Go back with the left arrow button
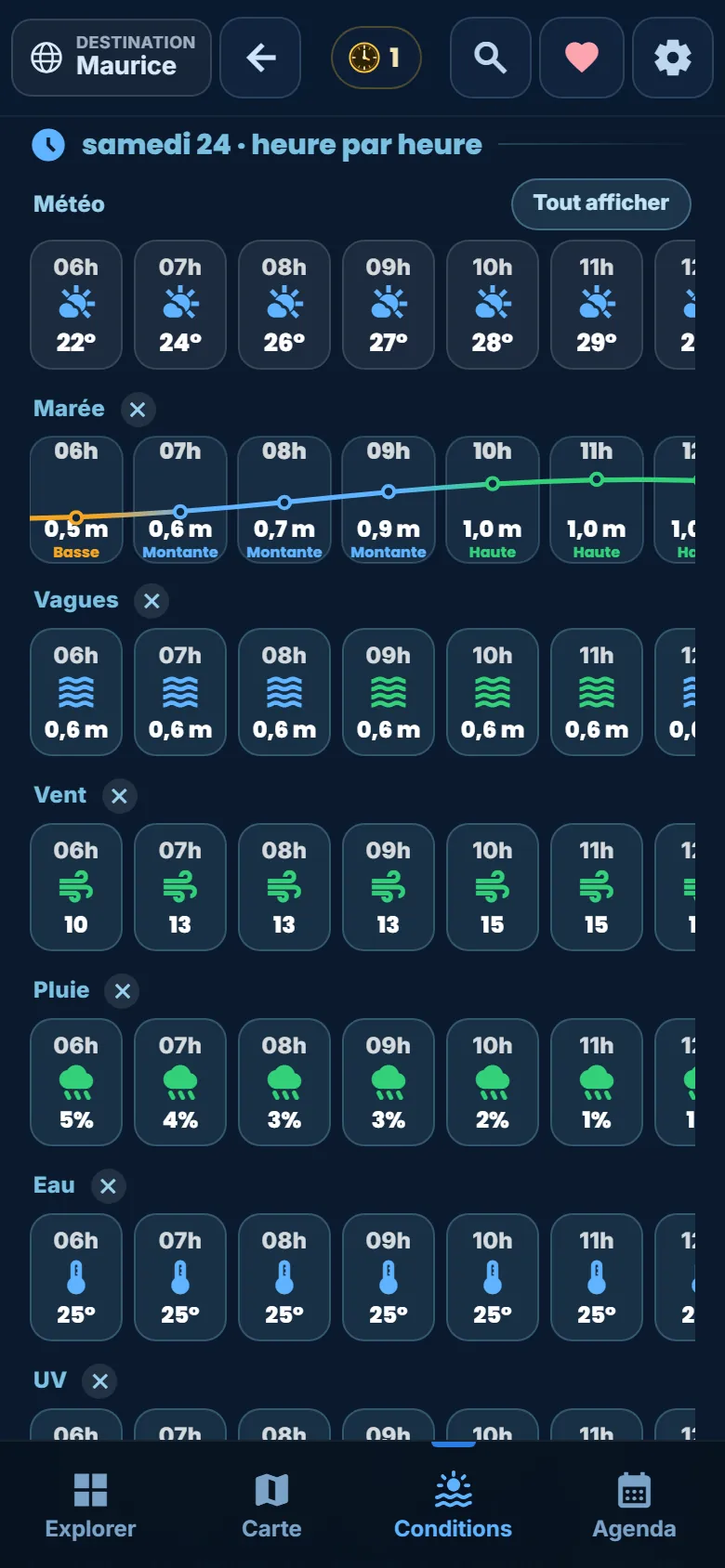The width and height of the screenshot is (725, 1568). click(x=260, y=58)
